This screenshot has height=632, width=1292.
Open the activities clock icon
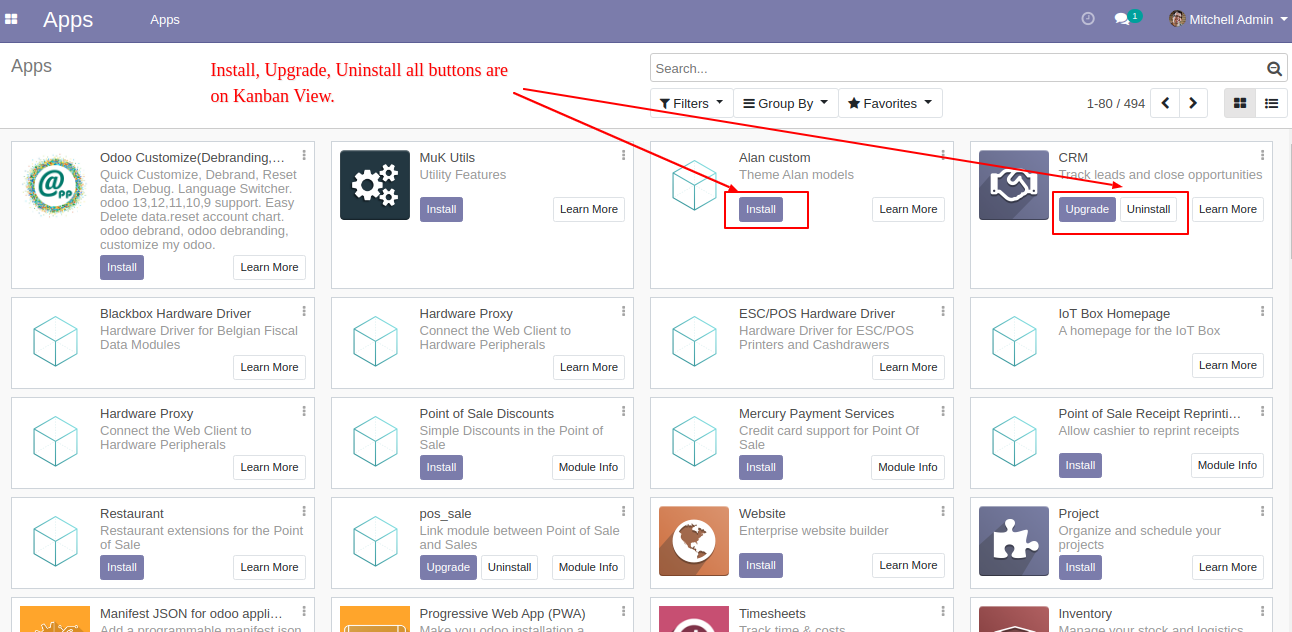pos(1088,19)
